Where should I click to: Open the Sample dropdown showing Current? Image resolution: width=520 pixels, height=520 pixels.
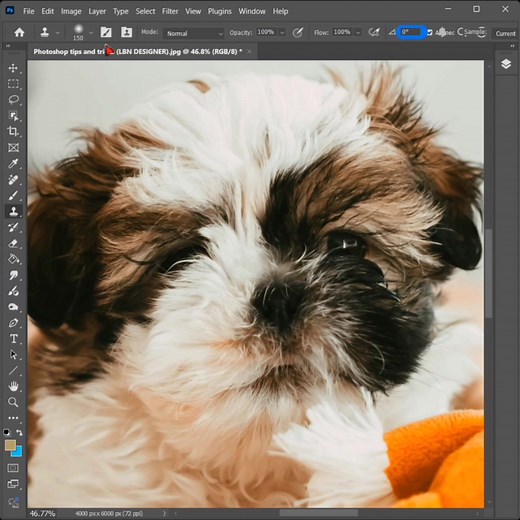(x=506, y=33)
